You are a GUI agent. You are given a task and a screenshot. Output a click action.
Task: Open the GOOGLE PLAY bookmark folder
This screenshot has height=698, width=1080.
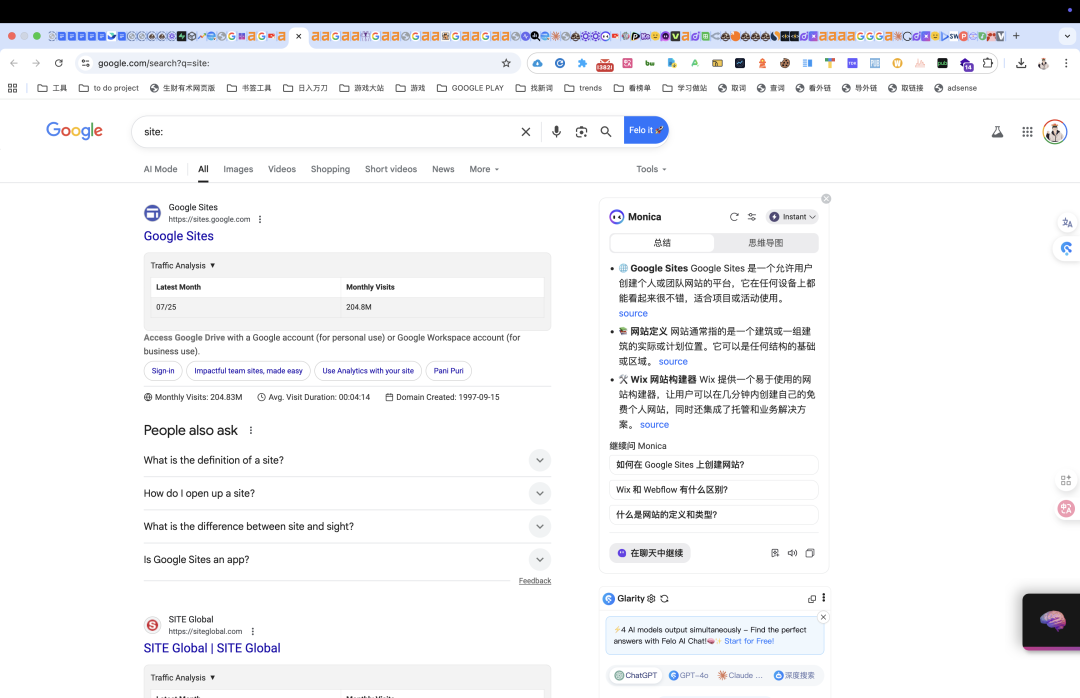tap(470, 88)
